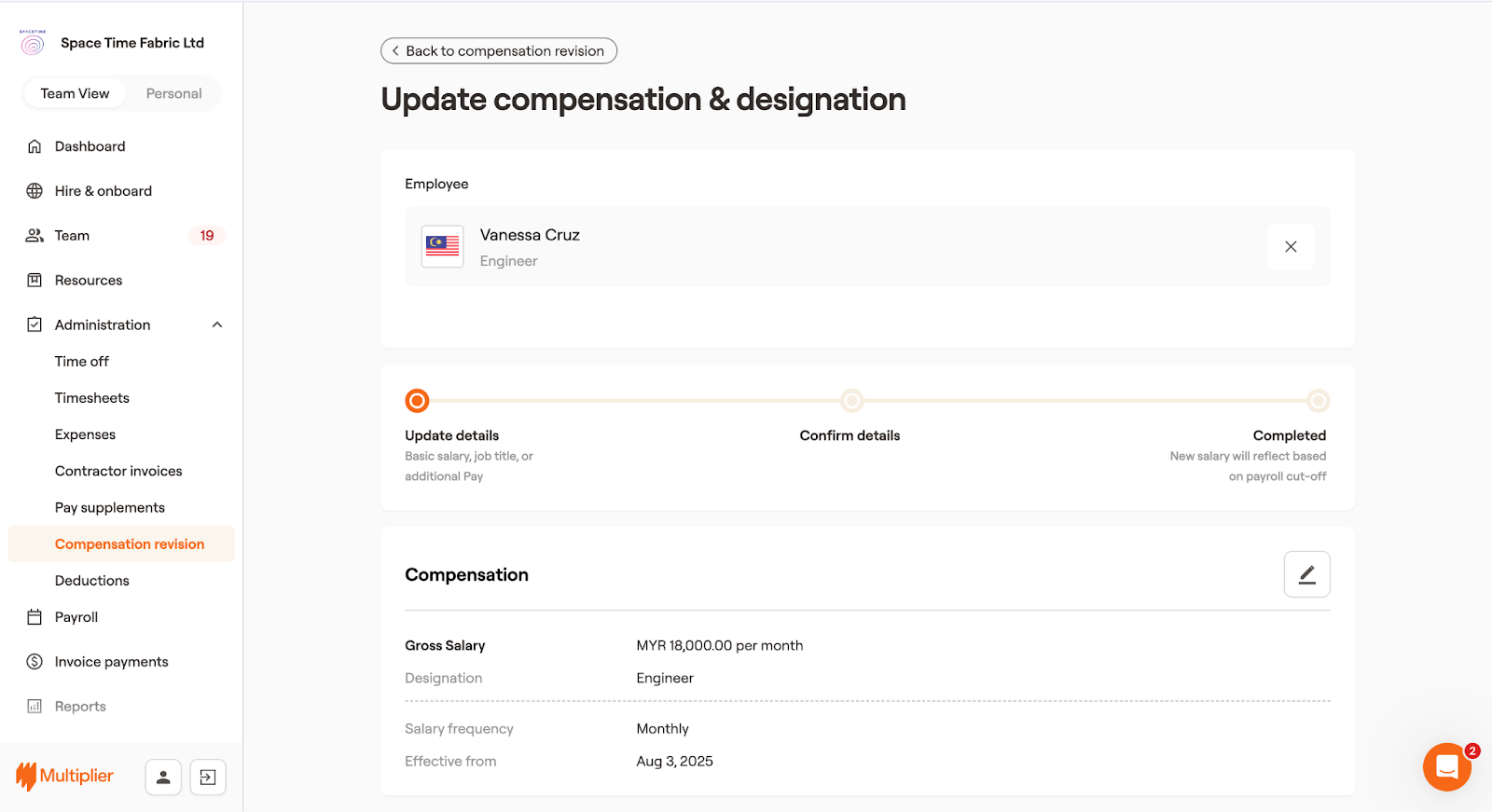Image resolution: width=1492 pixels, height=812 pixels.
Task: Click the Update details step marker
Action: [417, 401]
